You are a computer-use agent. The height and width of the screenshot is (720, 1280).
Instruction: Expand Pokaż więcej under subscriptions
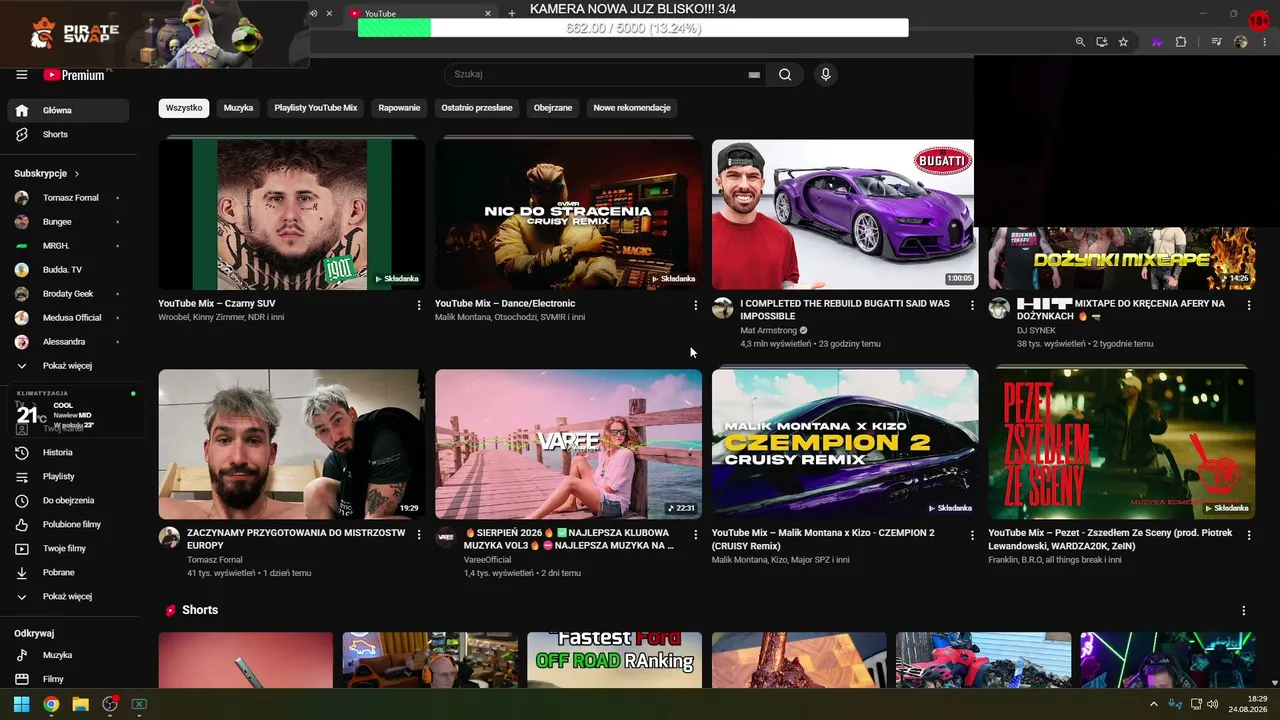pos(68,366)
